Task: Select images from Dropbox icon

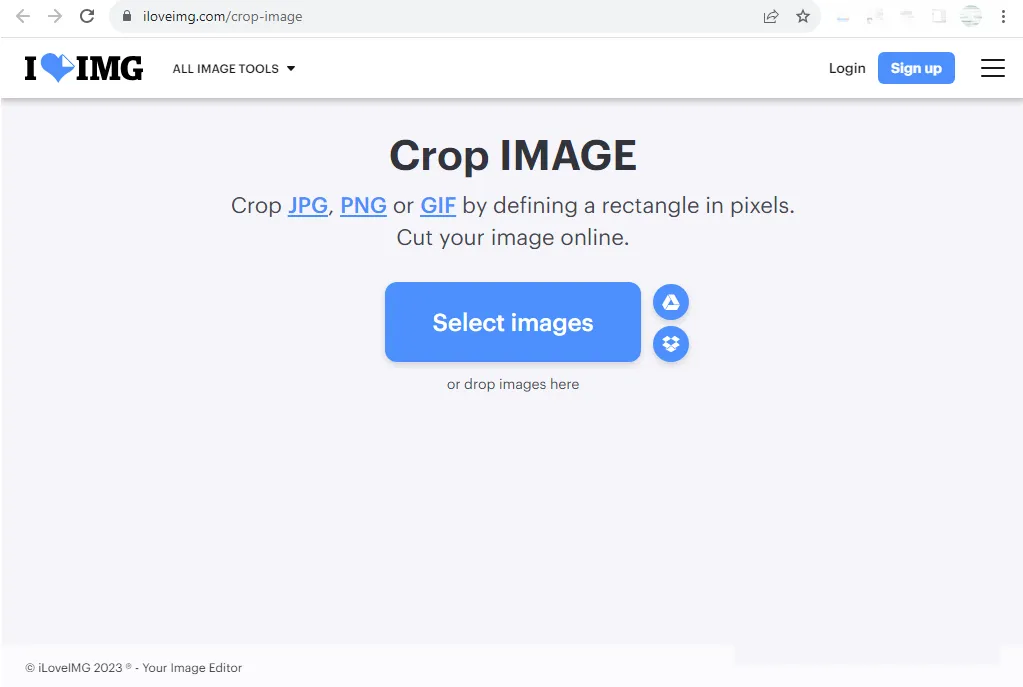Action: (x=671, y=344)
